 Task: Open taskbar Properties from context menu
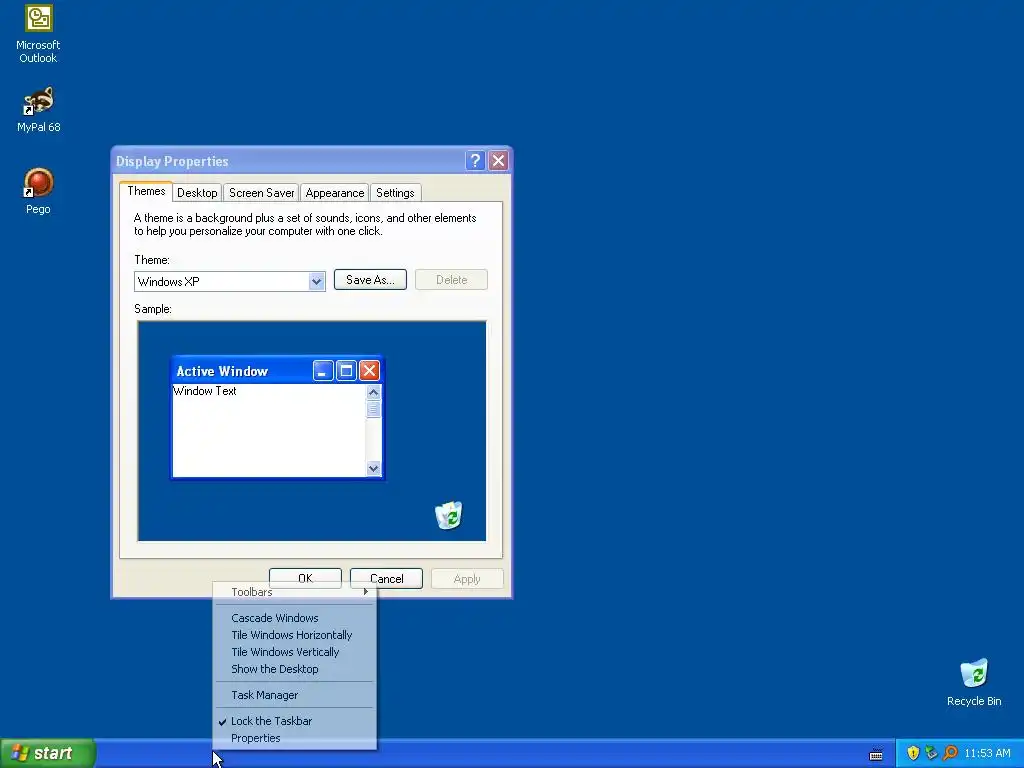(x=296, y=738)
